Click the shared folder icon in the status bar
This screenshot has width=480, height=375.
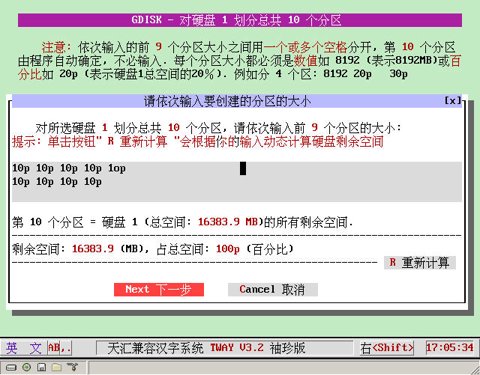tap(57, 367)
